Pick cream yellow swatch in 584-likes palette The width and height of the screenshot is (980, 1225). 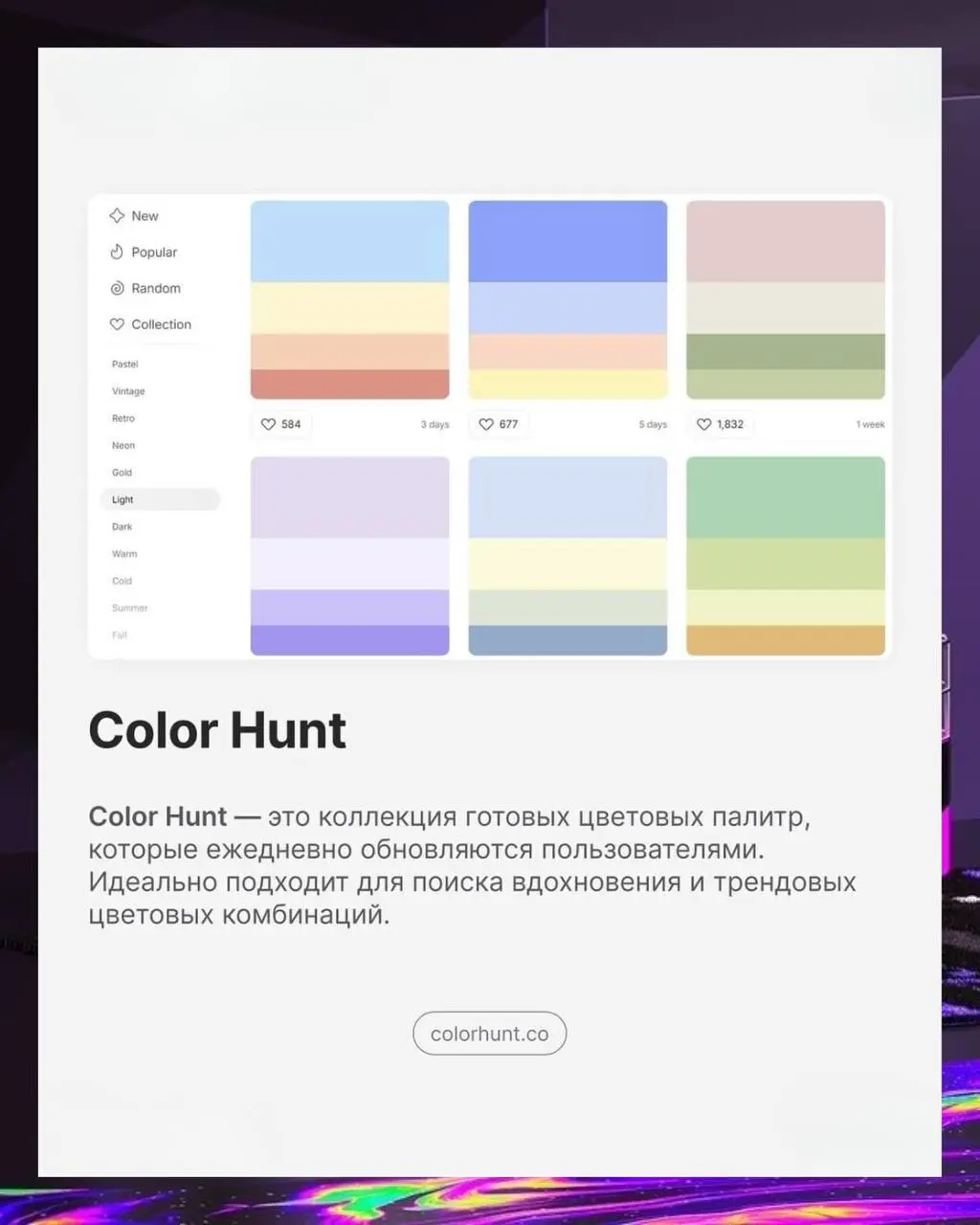tap(350, 308)
